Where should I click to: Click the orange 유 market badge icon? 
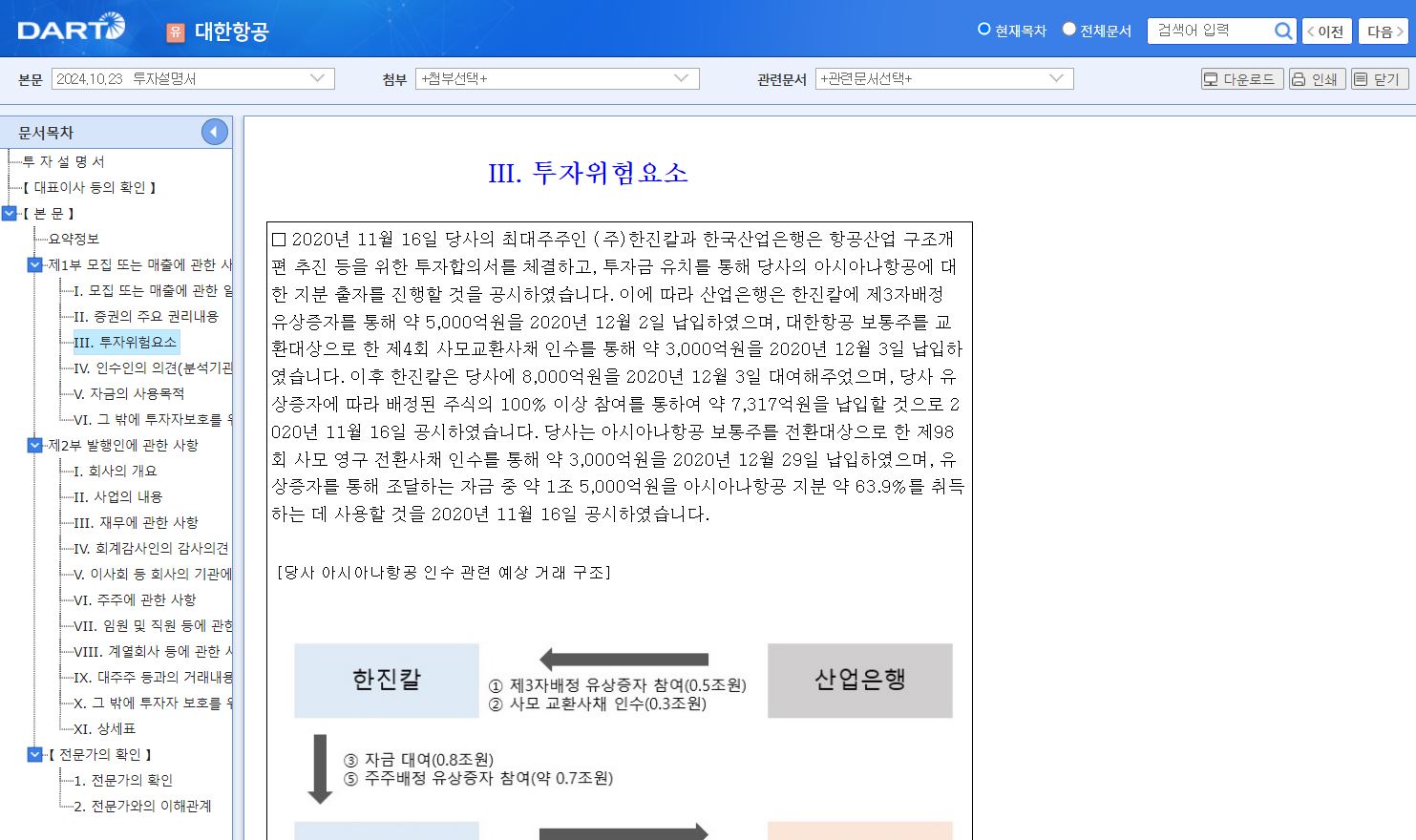[176, 32]
